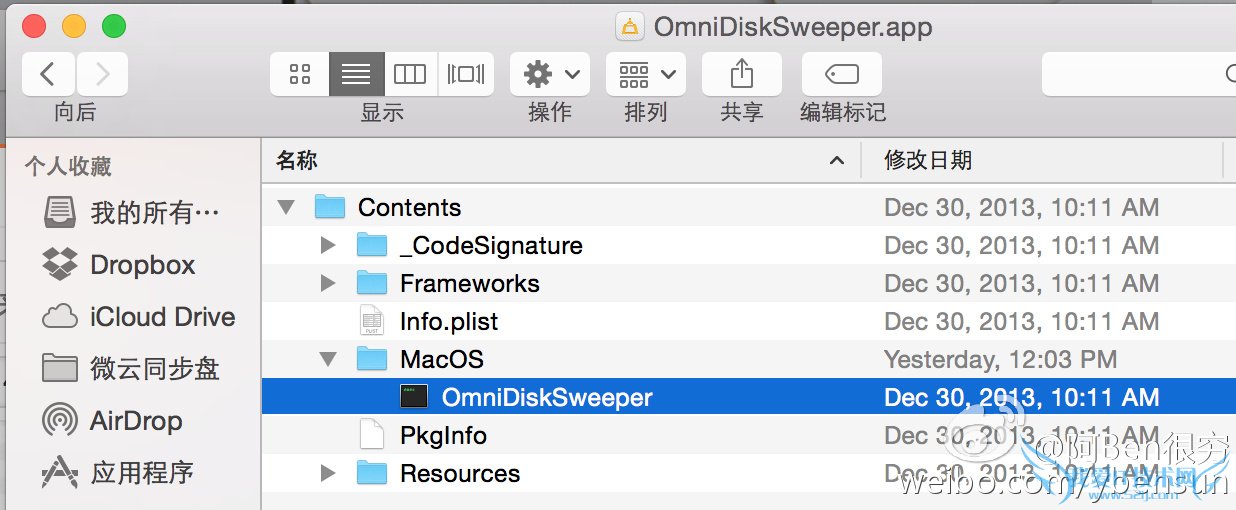Switch to column view mode
The image size is (1236, 510).
point(410,74)
